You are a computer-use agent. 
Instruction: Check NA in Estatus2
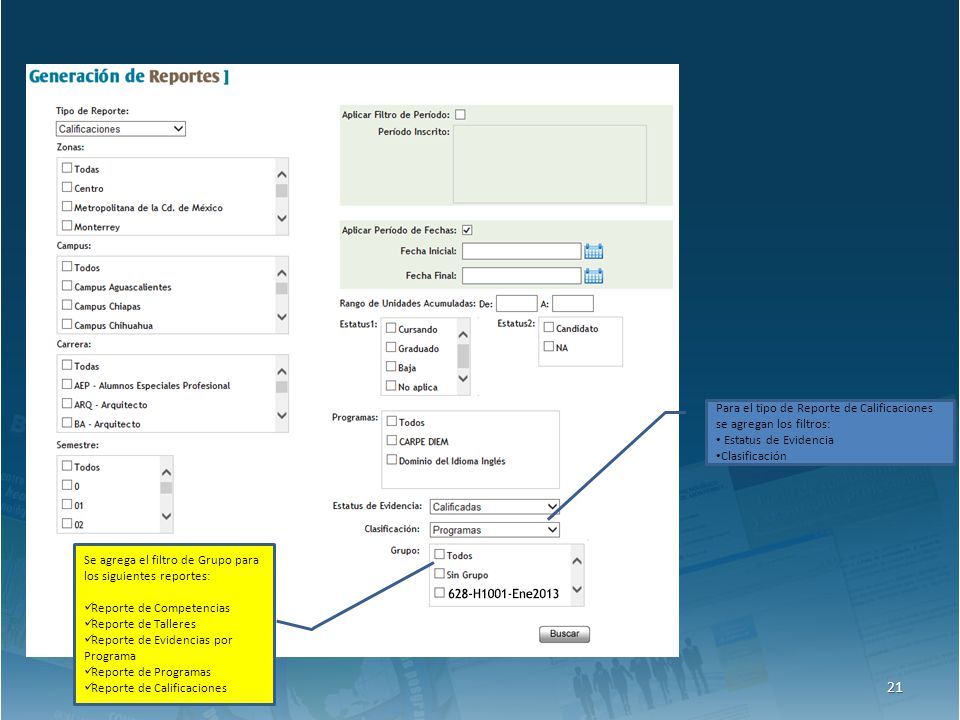point(549,347)
